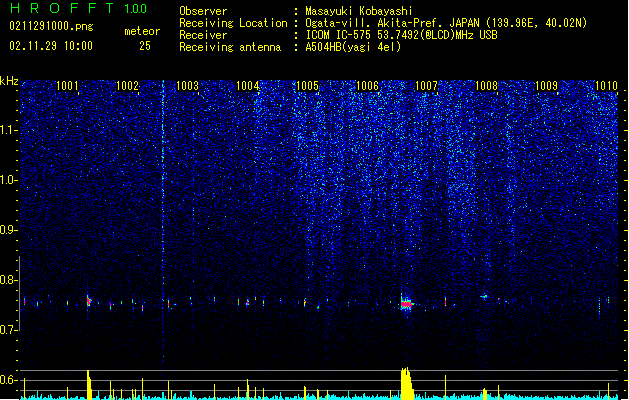Click Ogata-vill. Akita-Pref. JAPAN location text

click(x=446, y=23)
